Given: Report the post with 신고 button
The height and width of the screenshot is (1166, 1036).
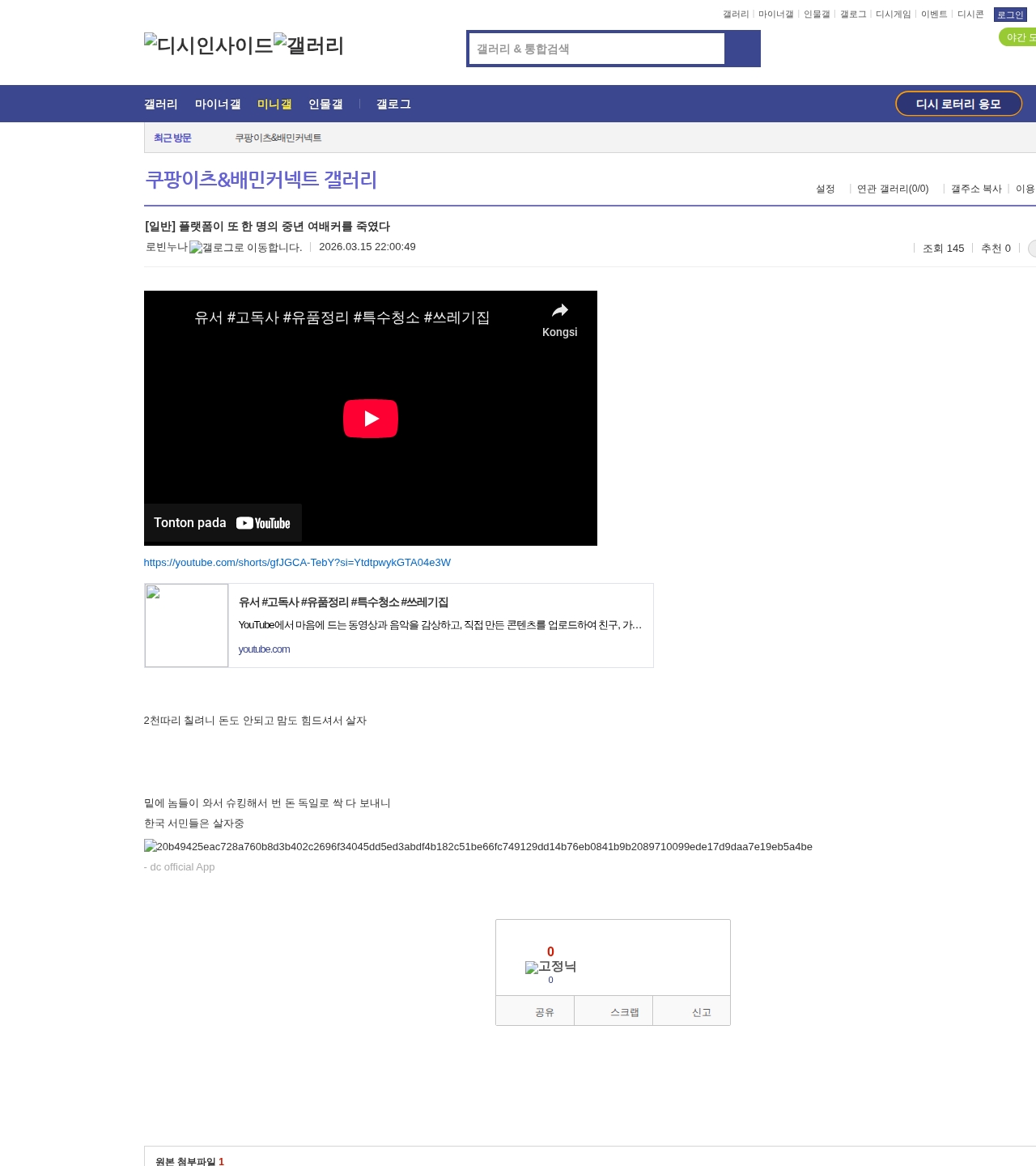Looking at the screenshot, I should [x=701, y=1012].
